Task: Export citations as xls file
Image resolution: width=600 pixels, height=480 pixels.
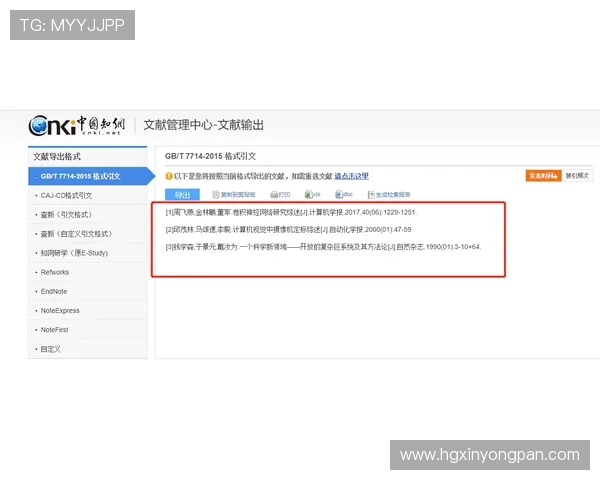Action: click(312, 194)
